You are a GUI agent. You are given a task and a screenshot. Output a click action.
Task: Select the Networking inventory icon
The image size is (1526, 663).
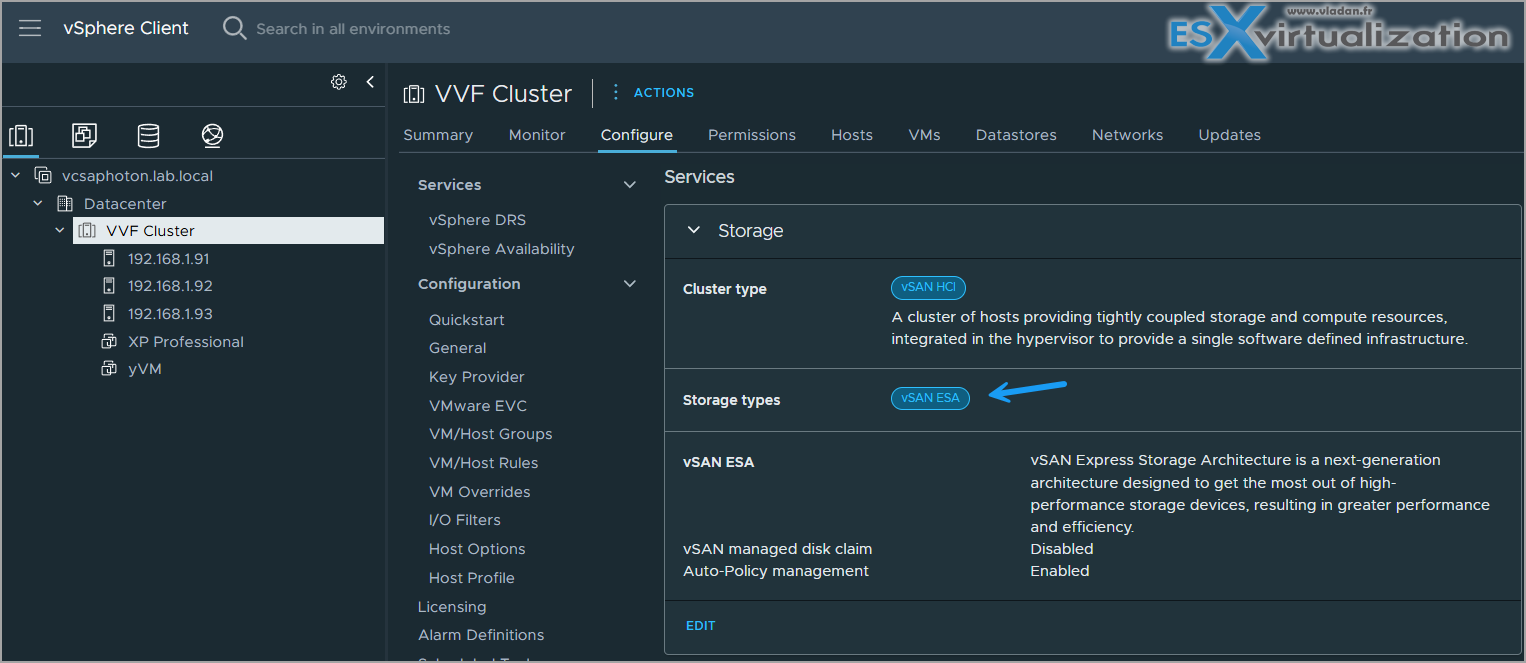(x=211, y=136)
